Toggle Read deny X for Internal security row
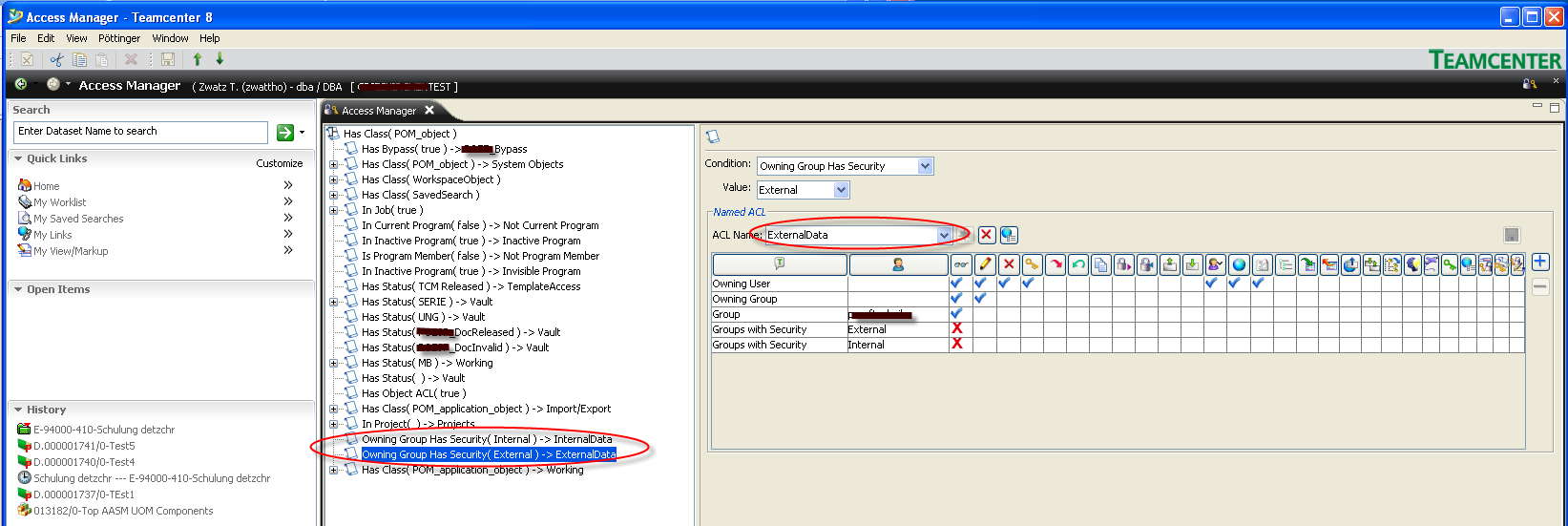 pyautogui.click(x=956, y=345)
